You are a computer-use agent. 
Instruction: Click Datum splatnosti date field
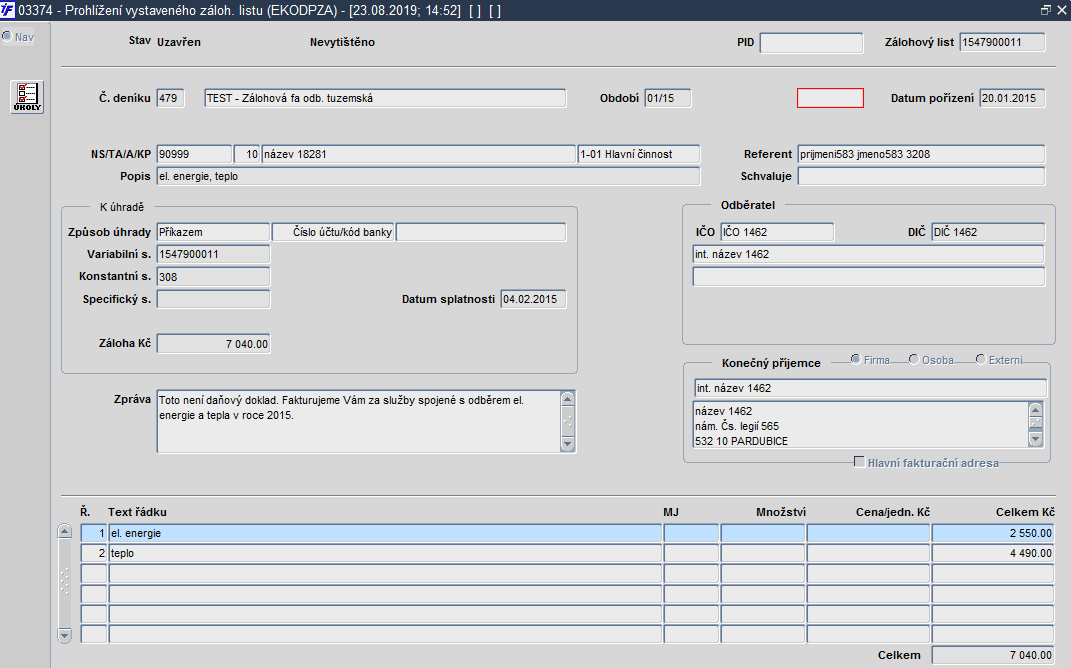click(x=533, y=299)
